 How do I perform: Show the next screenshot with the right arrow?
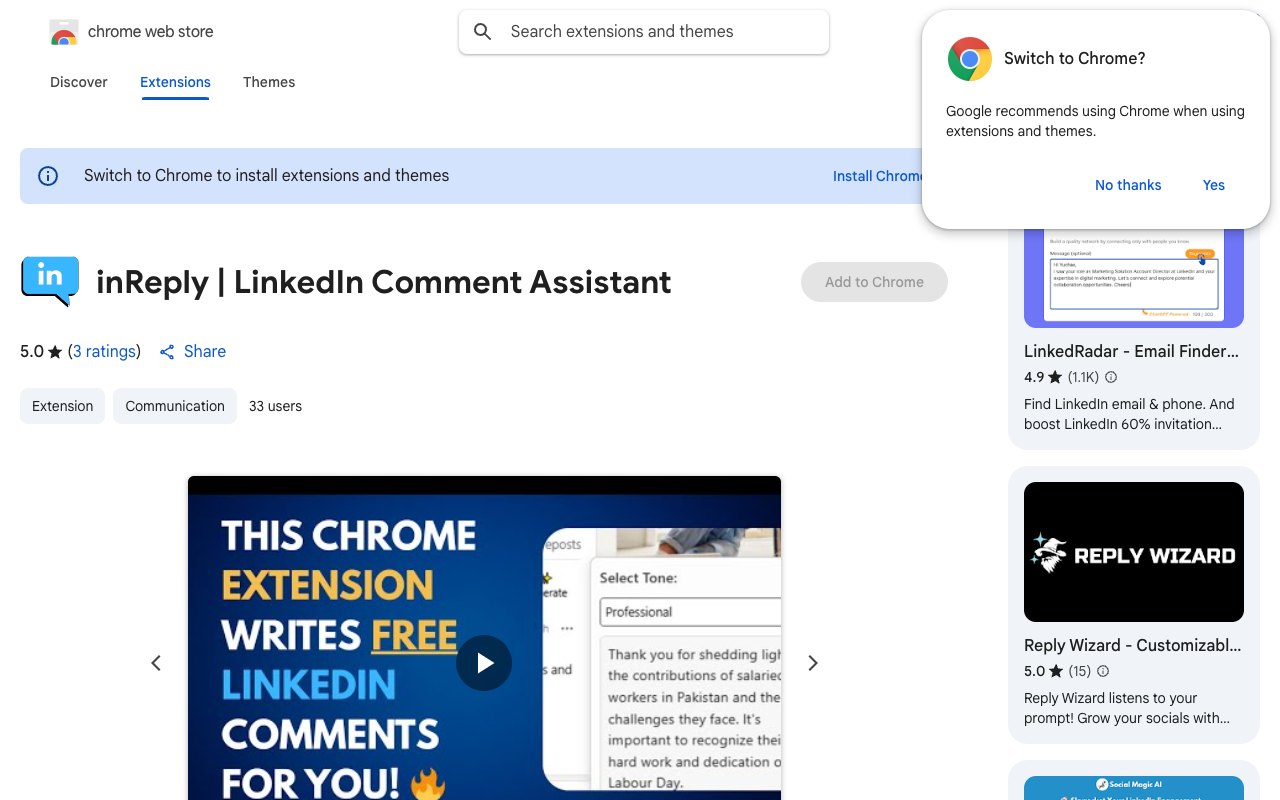[x=812, y=663]
